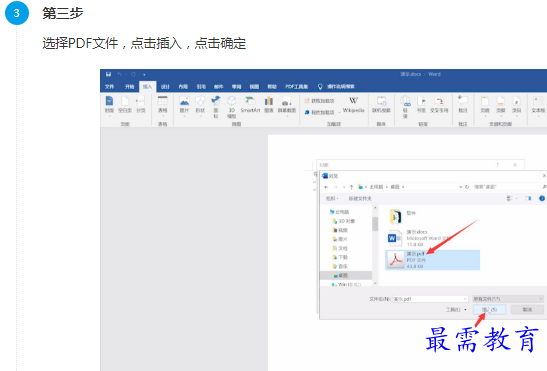Switch to the Mailings (邮件) tab
The width and height of the screenshot is (547, 371).
(x=219, y=87)
